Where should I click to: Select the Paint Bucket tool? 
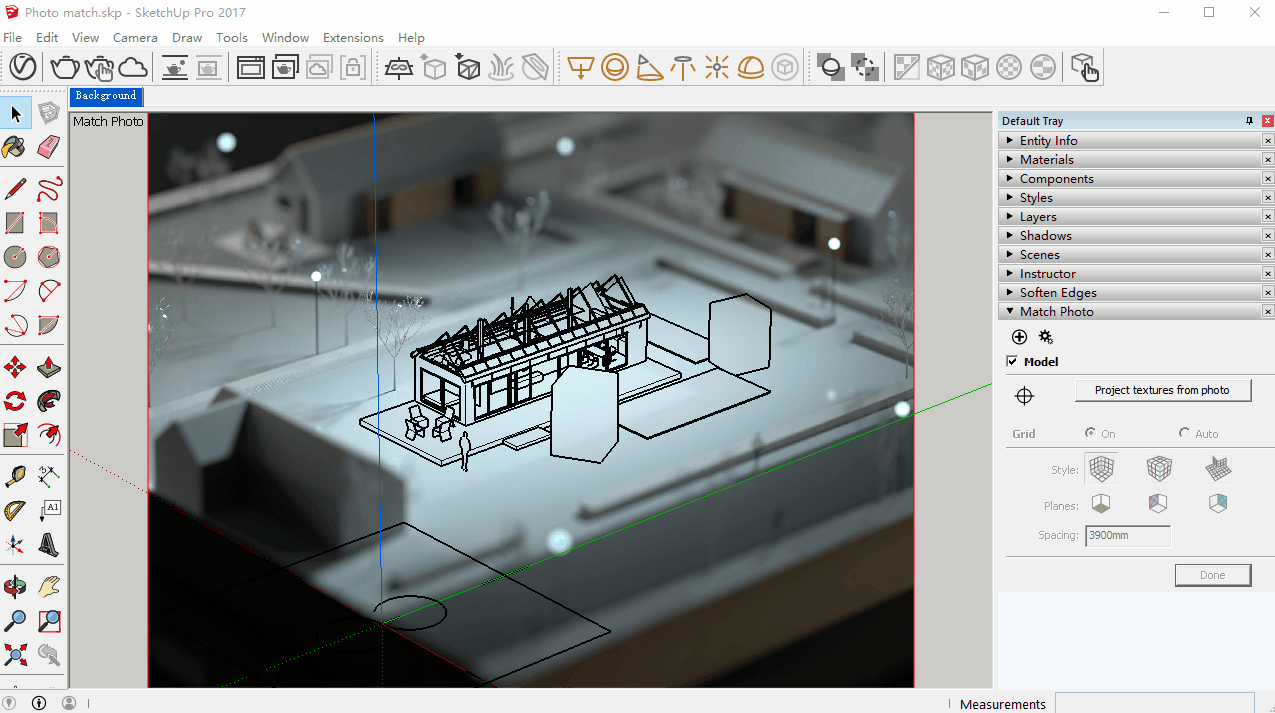15,147
